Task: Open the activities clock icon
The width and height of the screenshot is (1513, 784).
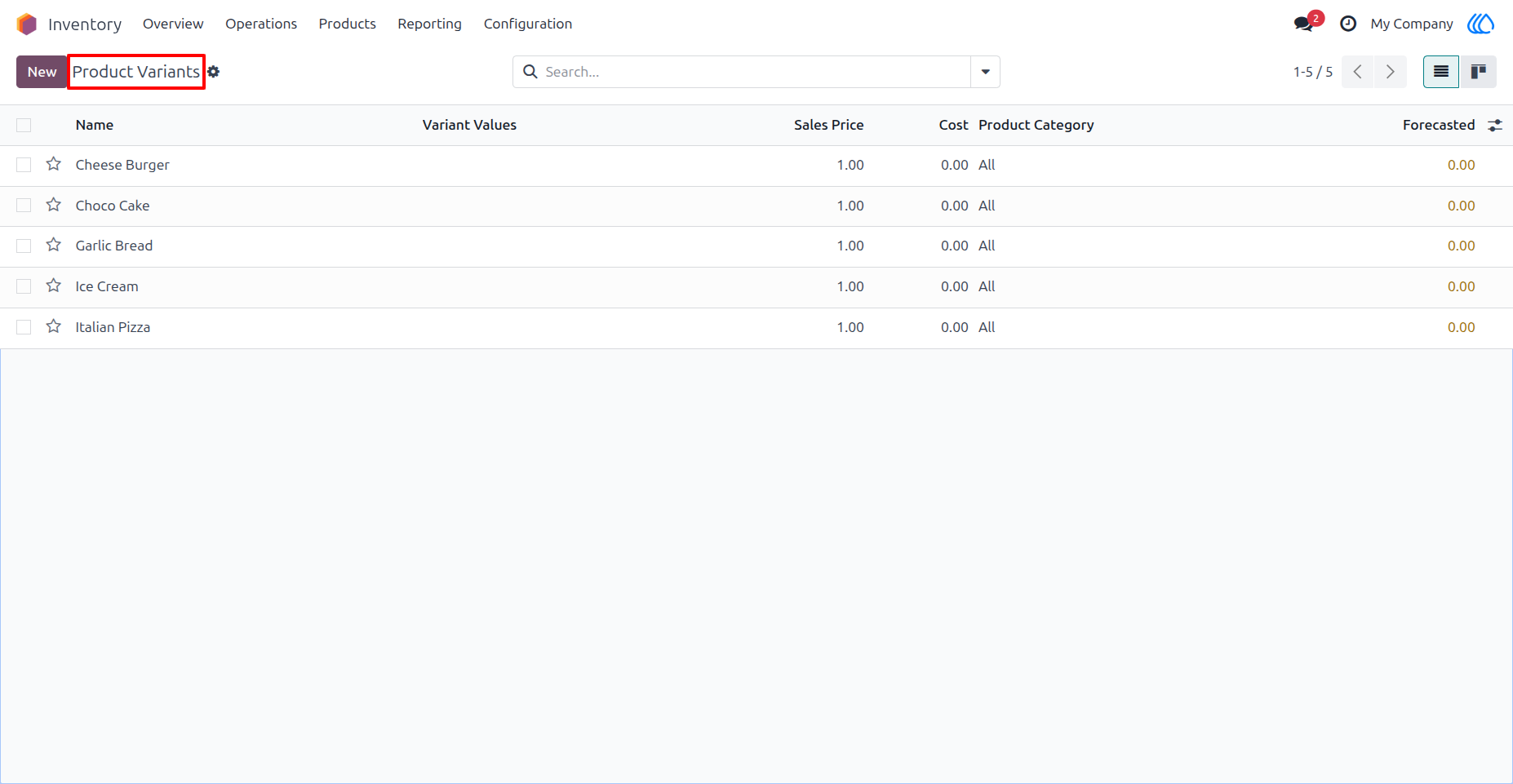Action: pos(1348,24)
